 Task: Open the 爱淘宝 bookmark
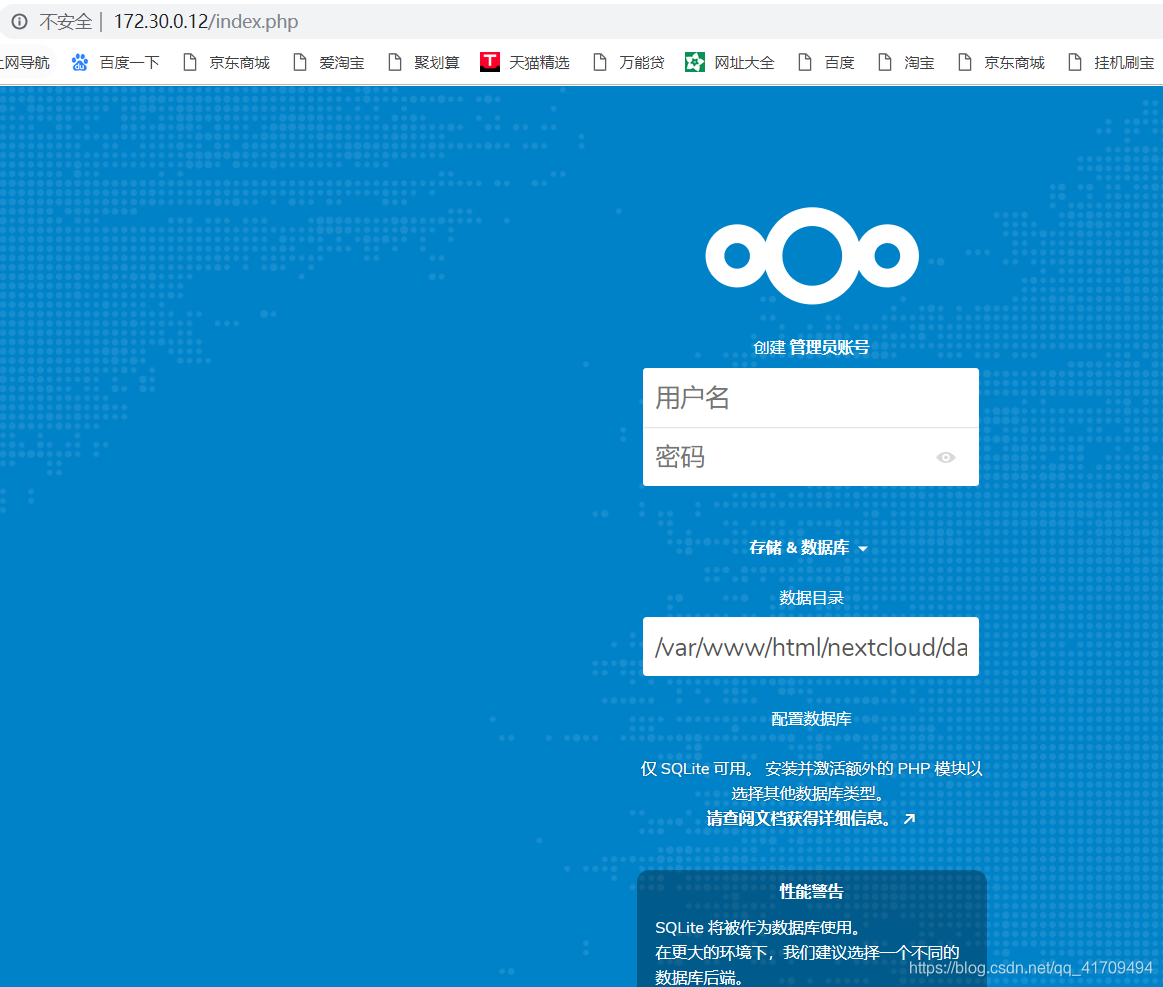(329, 62)
